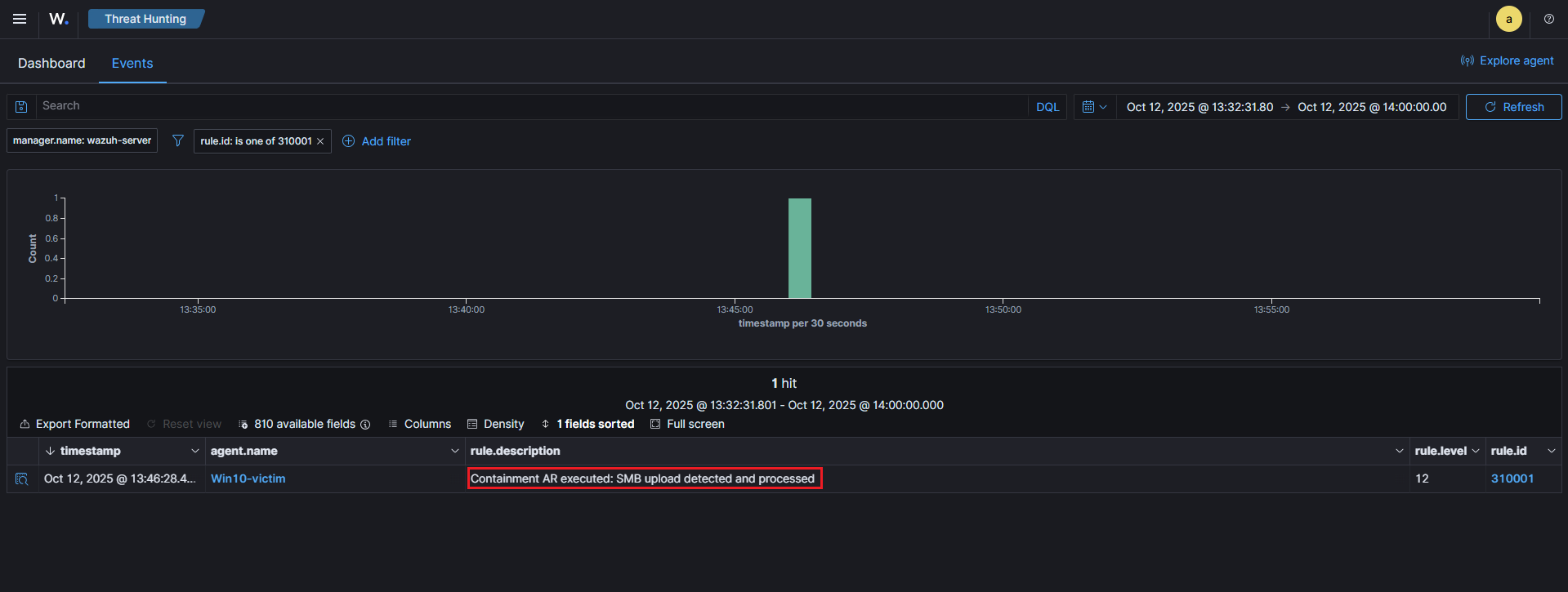Viewport: 1568px width, 592px height.
Task: Select the Events tab
Action: click(132, 63)
